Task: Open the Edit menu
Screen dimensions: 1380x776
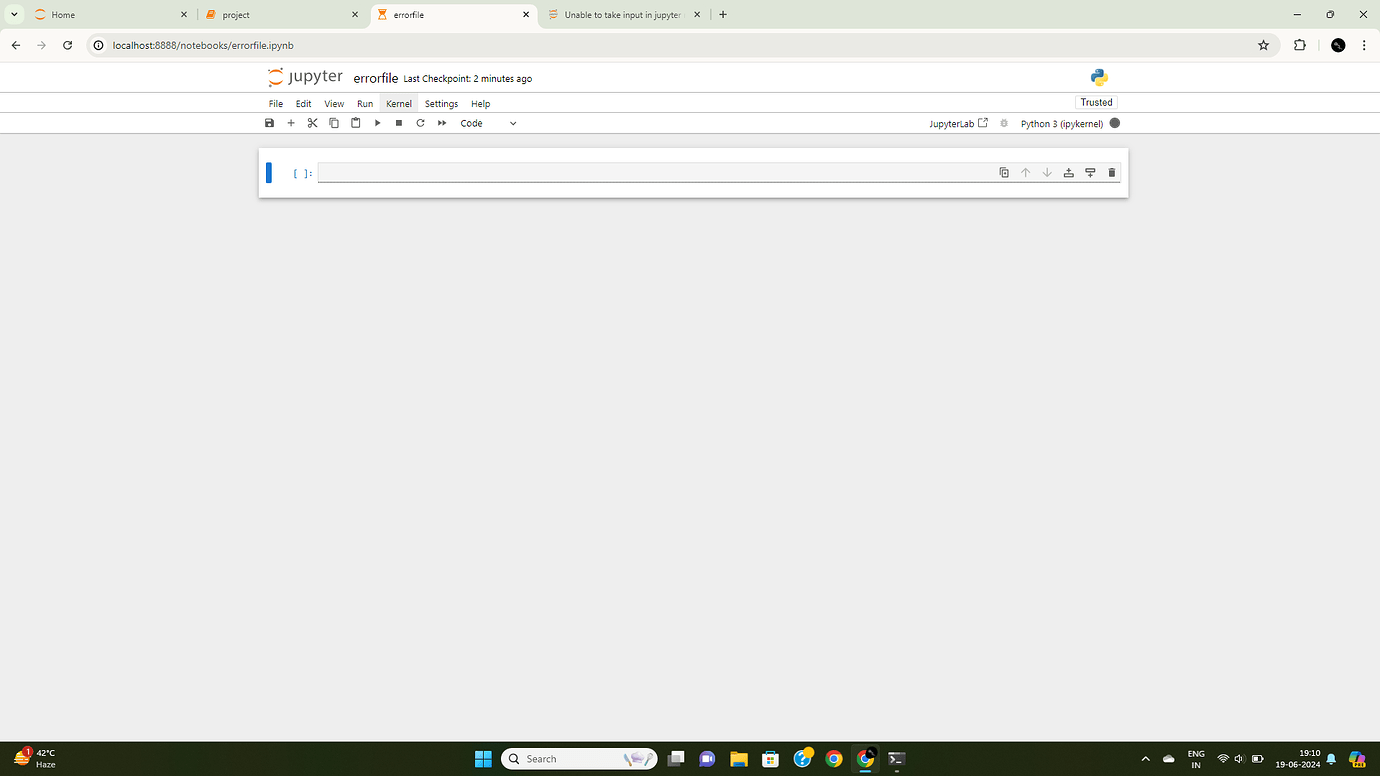Action: click(303, 104)
